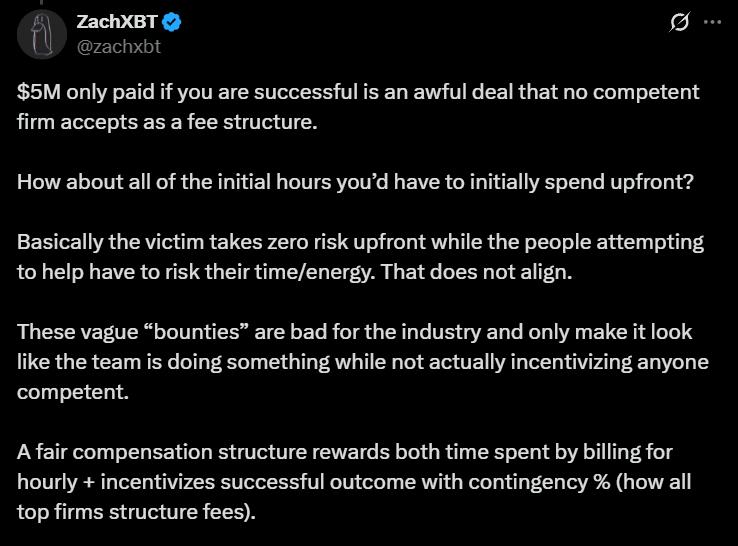Click the "like the team is doing something" line

pos(363,362)
